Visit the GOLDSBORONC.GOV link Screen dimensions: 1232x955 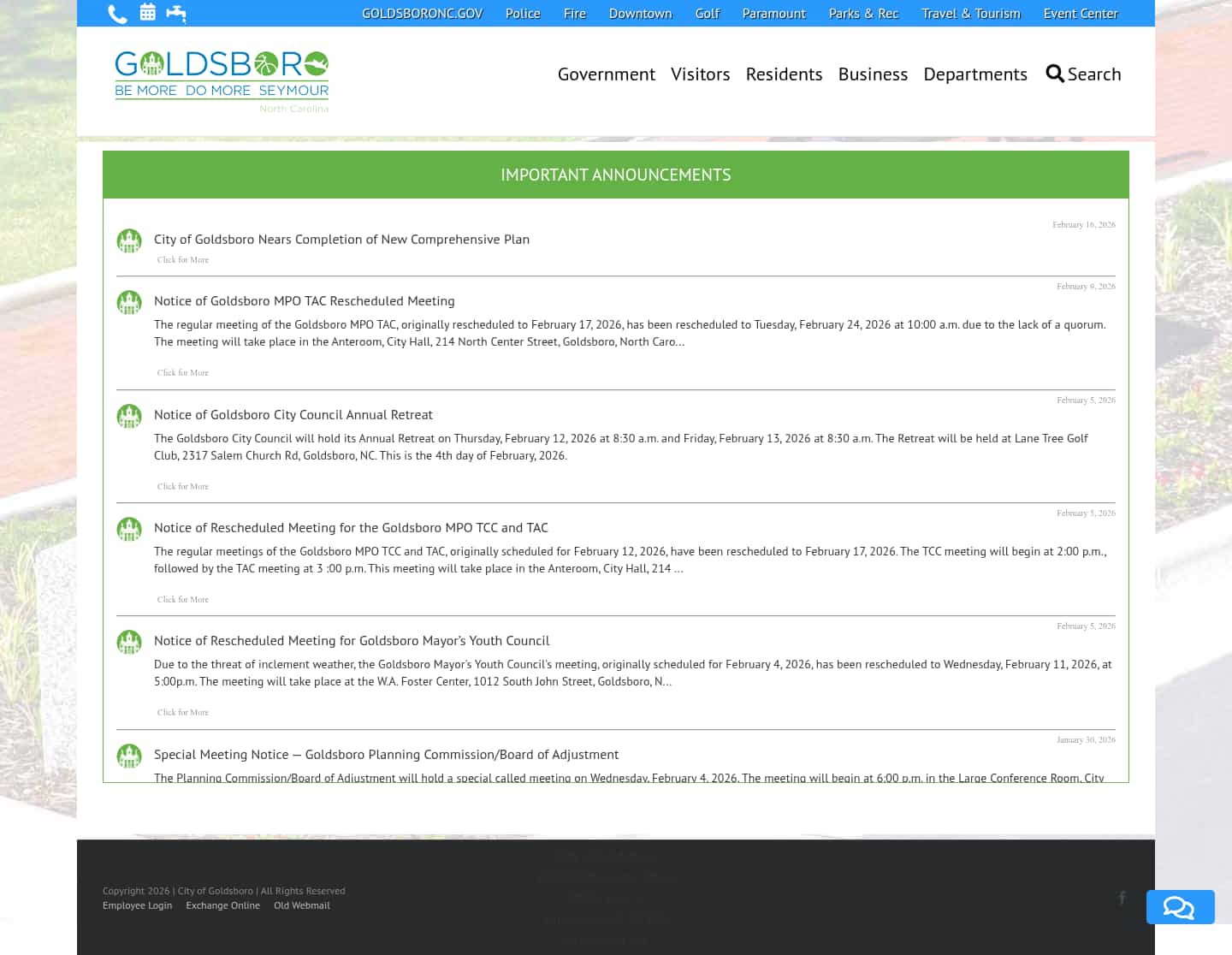tap(422, 13)
